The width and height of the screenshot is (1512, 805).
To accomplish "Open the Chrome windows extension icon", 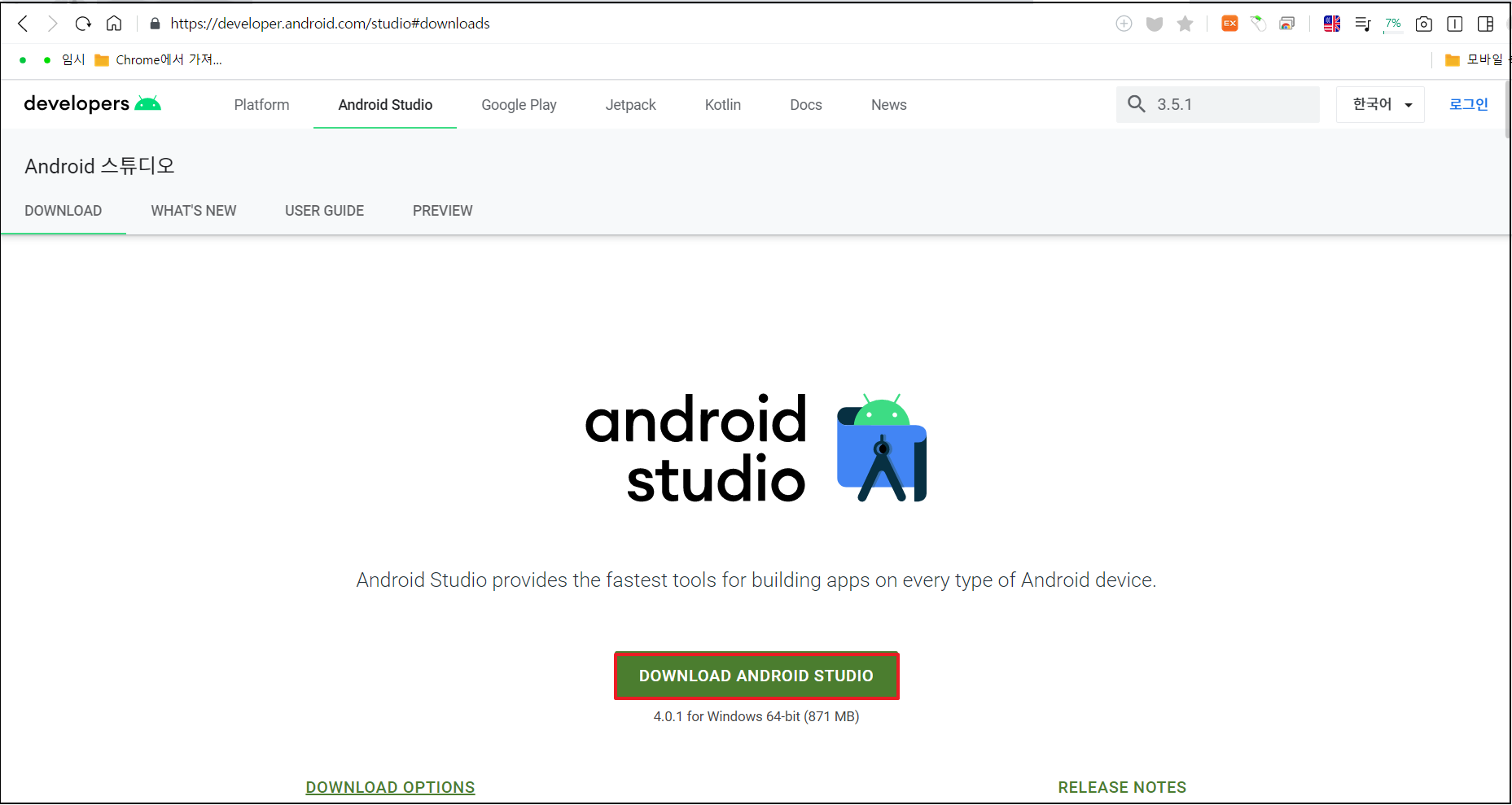I will tap(1287, 24).
